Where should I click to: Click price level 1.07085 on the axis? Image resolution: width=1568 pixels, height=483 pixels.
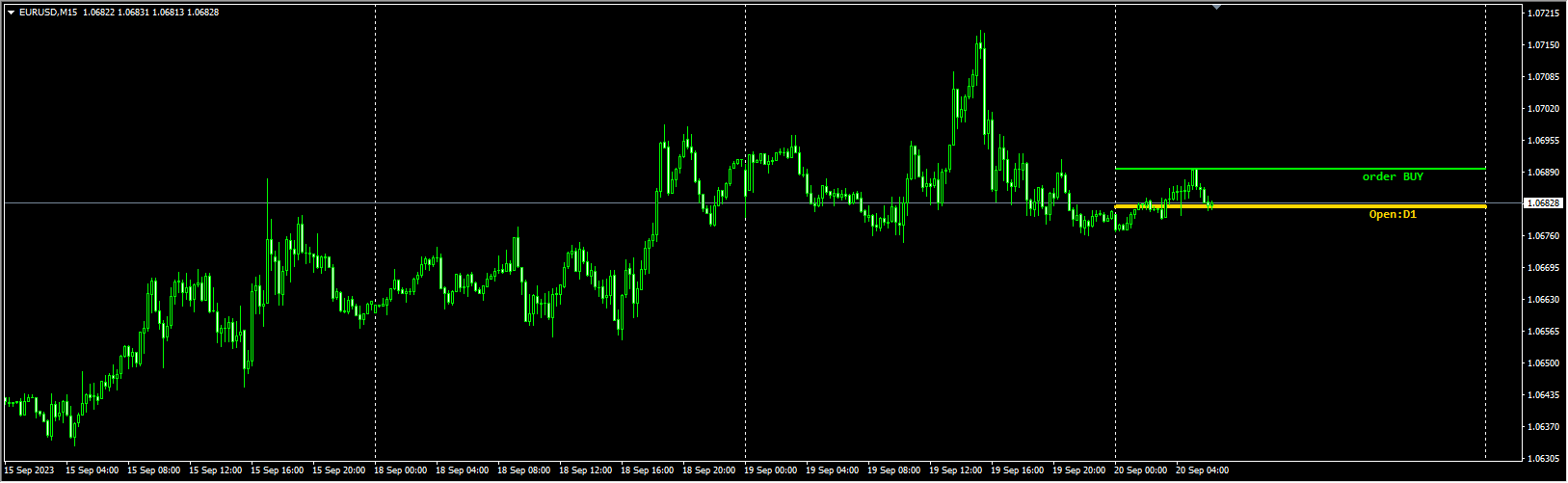pyautogui.click(x=1544, y=77)
